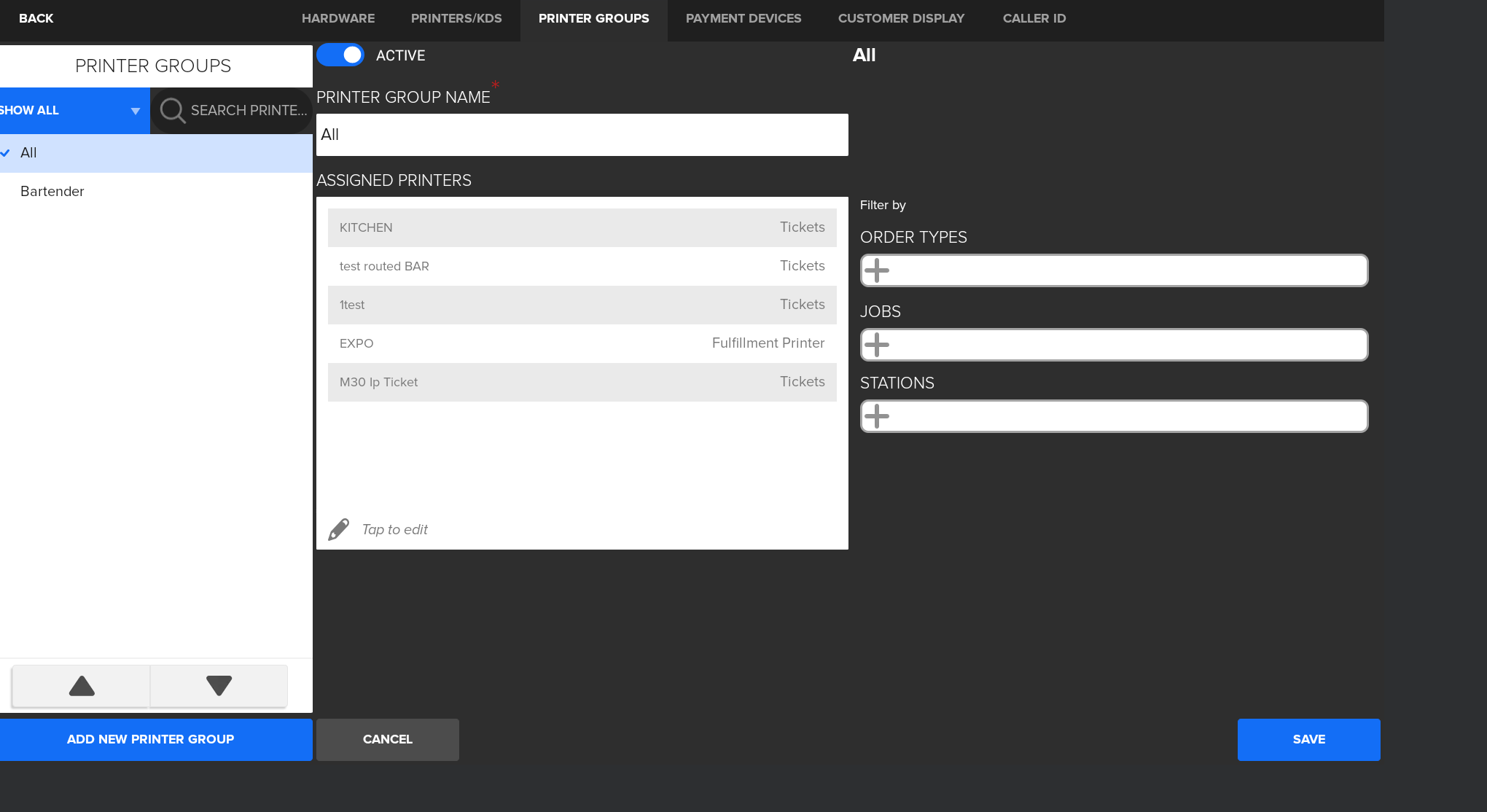Click ADD NEW PRINTER GROUP
Image resolution: width=1487 pixels, height=812 pixels.
pos(151,740)
